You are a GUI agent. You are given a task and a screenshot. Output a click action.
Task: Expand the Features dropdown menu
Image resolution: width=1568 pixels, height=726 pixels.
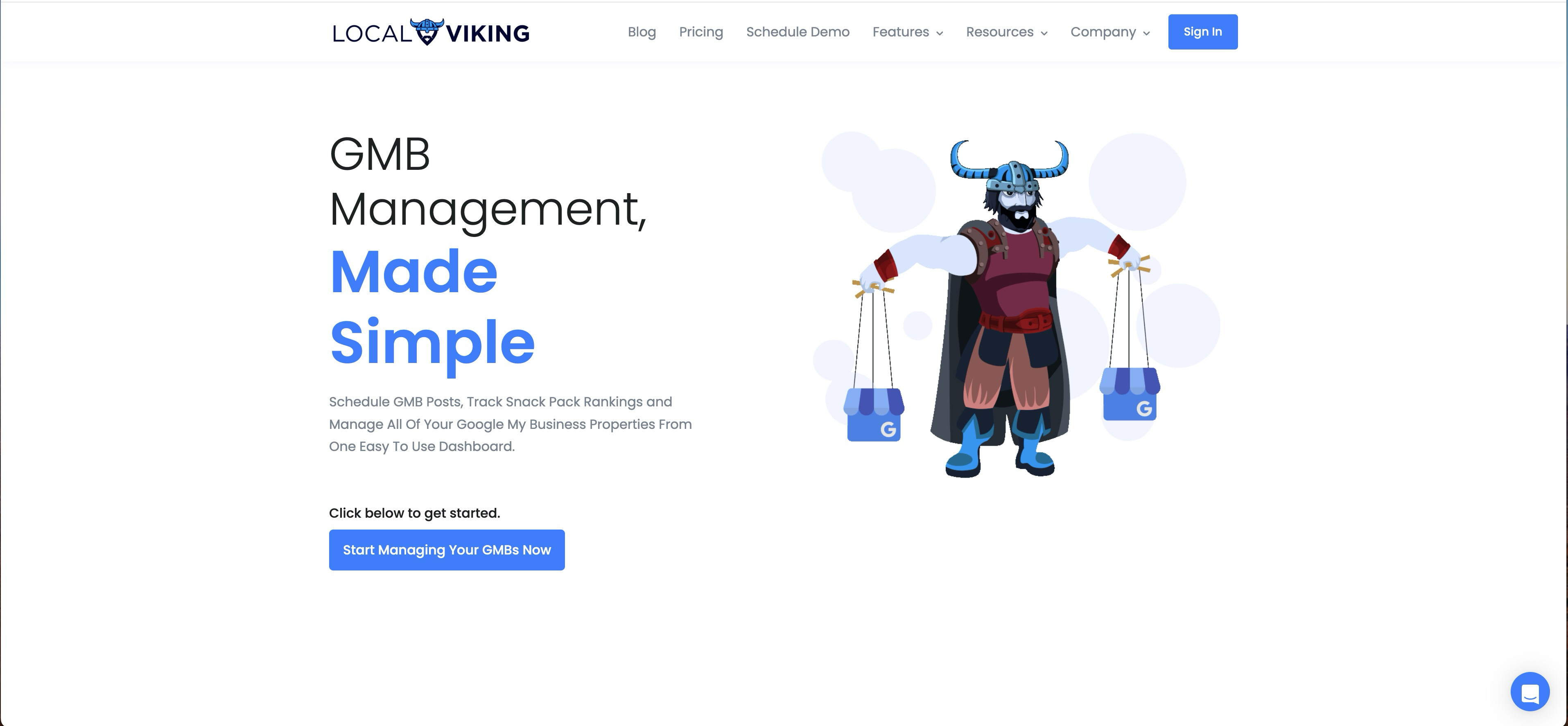pyautogui.click(x=908, y=32)
